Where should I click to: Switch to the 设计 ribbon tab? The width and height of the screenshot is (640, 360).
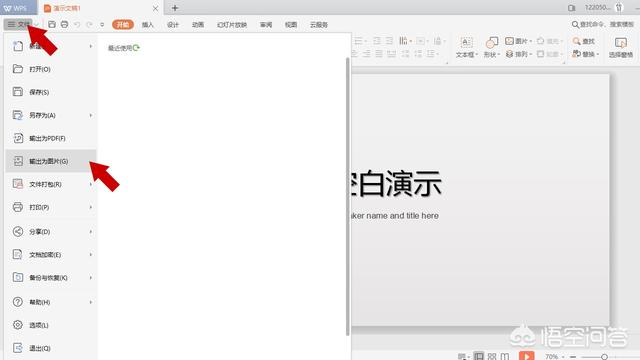click(173, 25)
